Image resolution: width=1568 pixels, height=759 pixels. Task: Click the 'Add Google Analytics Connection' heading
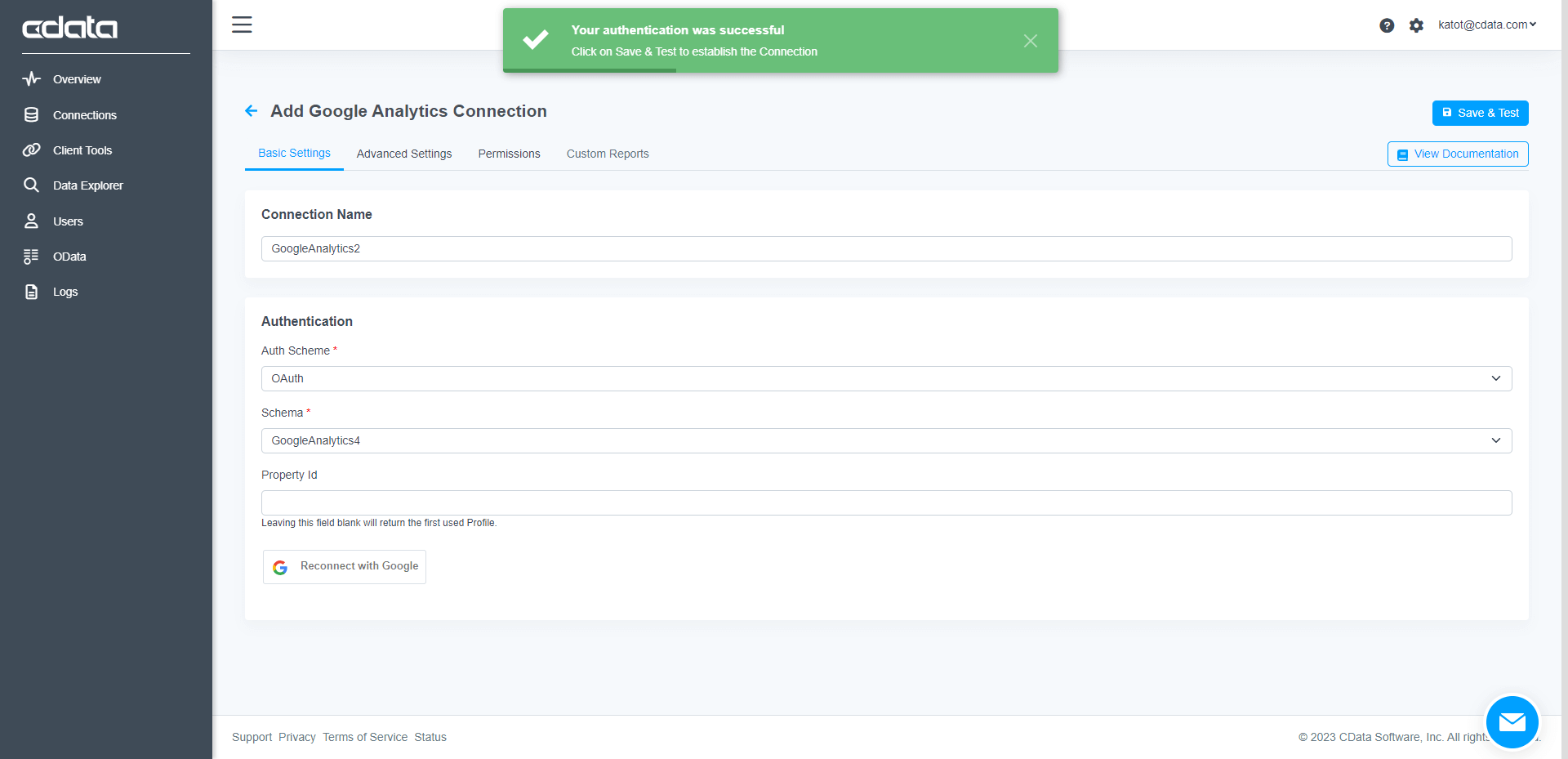tap(408, 111)
